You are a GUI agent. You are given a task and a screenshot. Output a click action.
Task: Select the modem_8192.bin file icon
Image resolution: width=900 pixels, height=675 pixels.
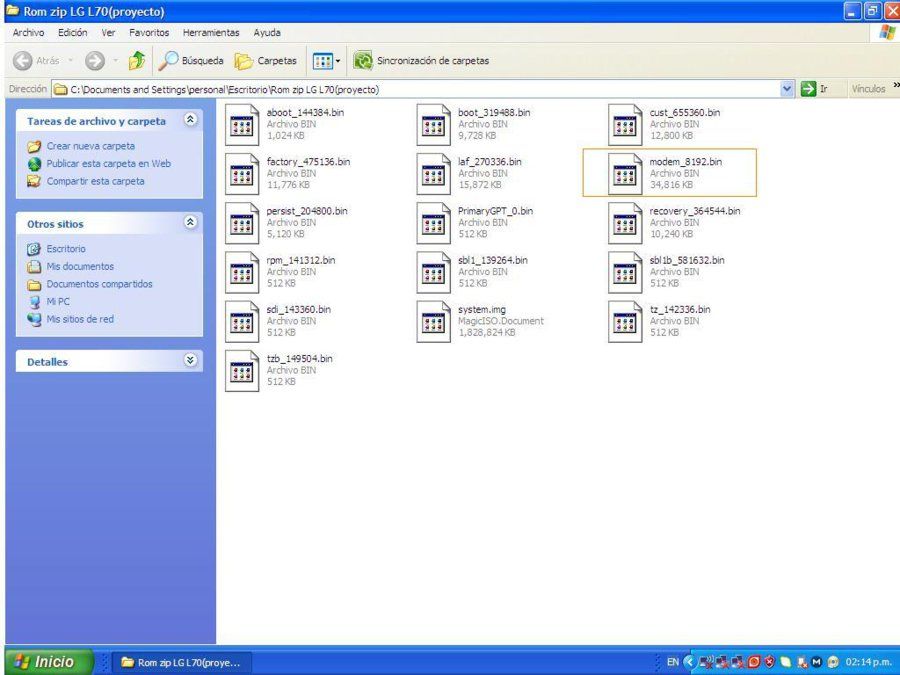(625, 174)
